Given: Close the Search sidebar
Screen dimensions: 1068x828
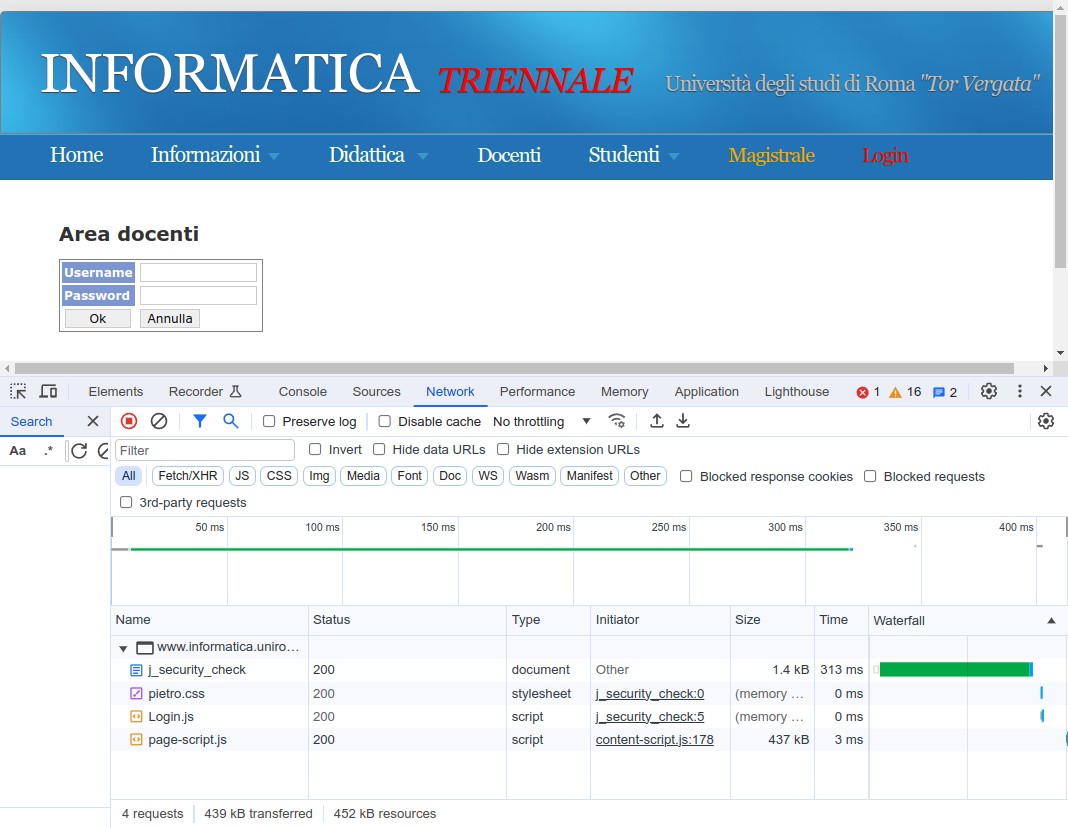Looking at the screenshot, I should 93,421.
